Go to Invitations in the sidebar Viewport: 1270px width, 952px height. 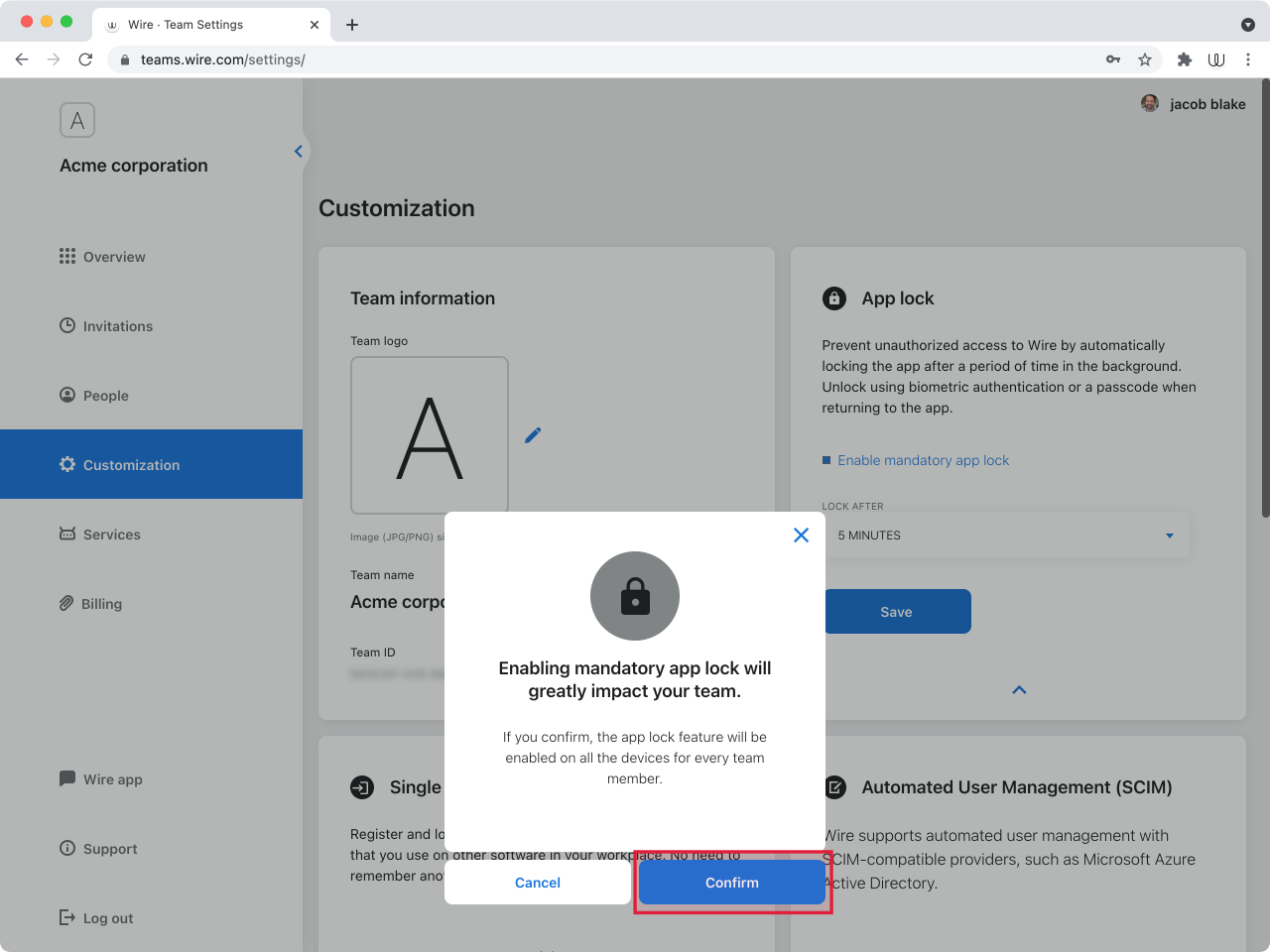click(118, 326)
